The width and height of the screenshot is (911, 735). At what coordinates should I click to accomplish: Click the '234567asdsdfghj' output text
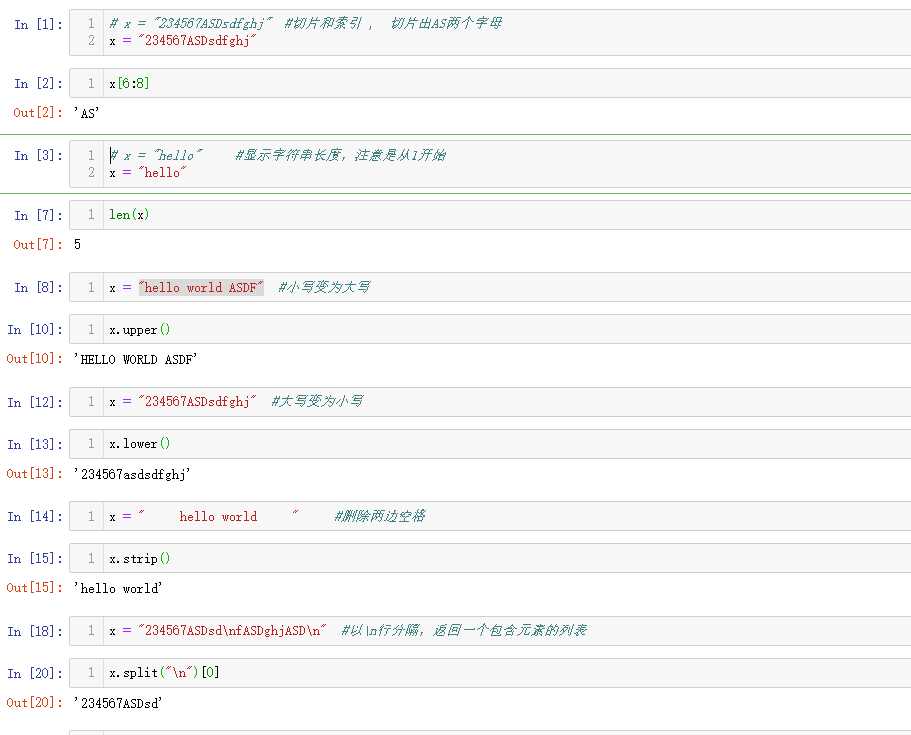(132, 474)
